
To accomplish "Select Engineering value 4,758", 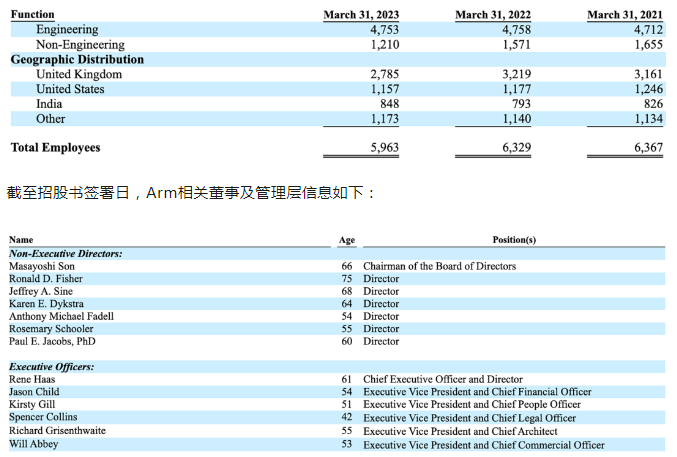I will coord(516,30).
